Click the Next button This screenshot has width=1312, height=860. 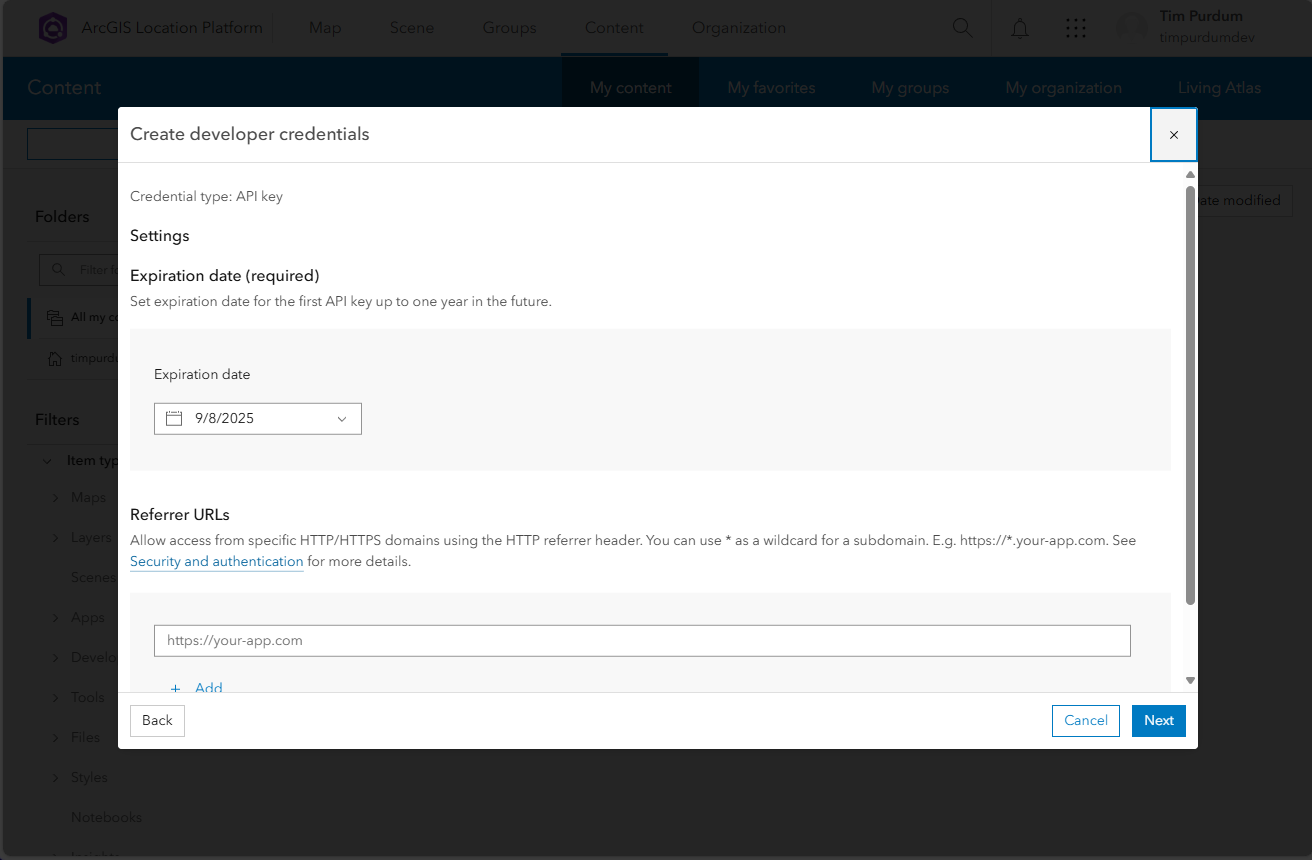pyautogui.click(x=1159, y=720)
